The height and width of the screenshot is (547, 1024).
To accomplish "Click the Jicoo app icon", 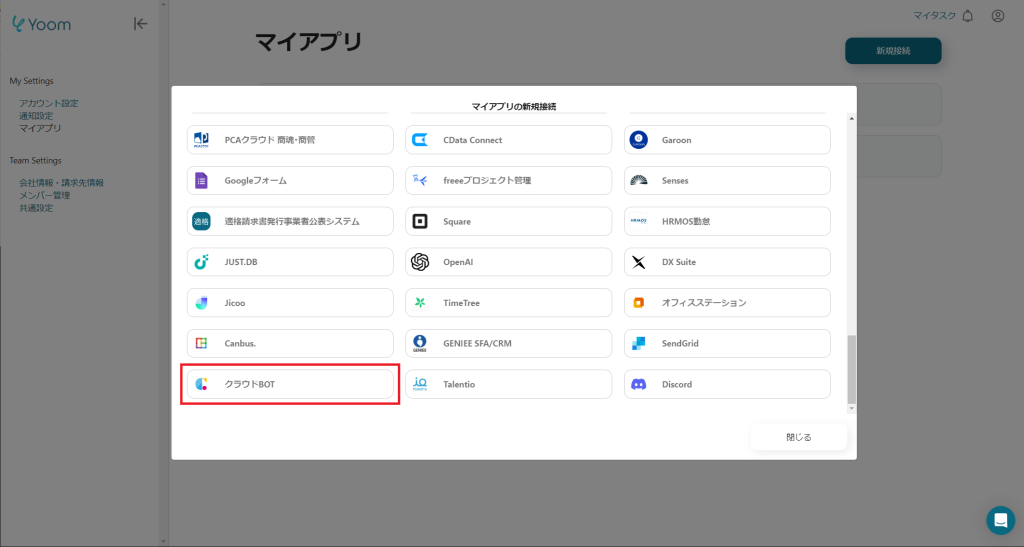I will coord(201,303).
